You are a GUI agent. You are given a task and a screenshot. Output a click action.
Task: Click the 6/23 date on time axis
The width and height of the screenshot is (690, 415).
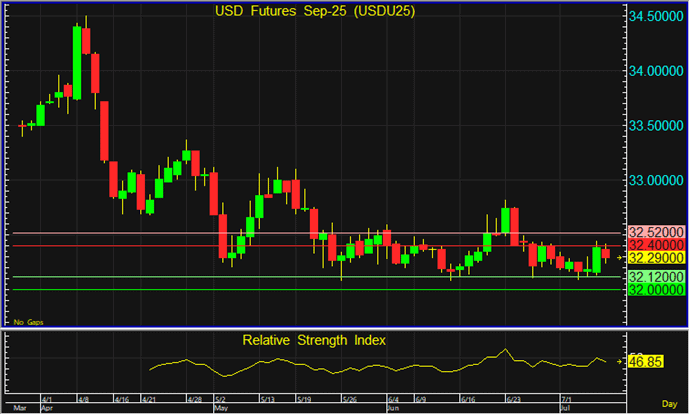[514, 398]
